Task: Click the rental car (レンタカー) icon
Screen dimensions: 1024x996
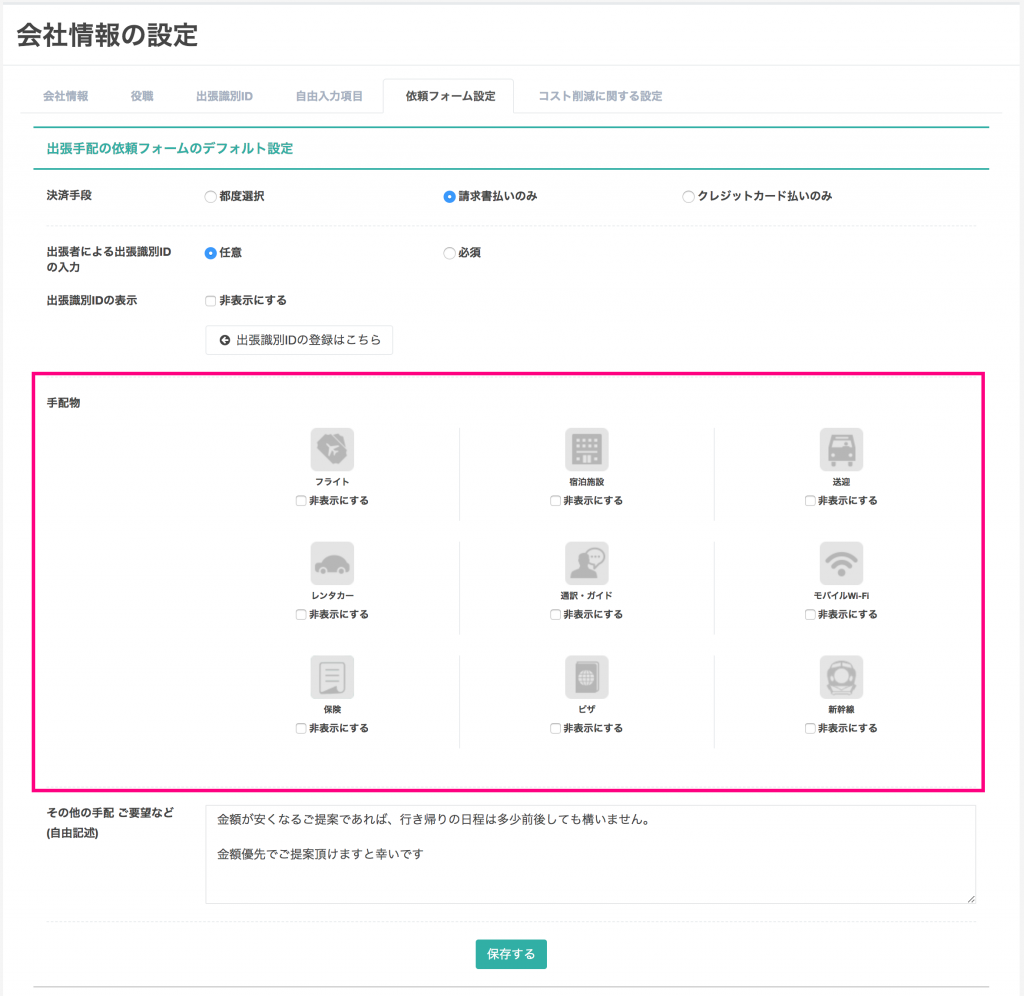Action: (x=332, y=564)
